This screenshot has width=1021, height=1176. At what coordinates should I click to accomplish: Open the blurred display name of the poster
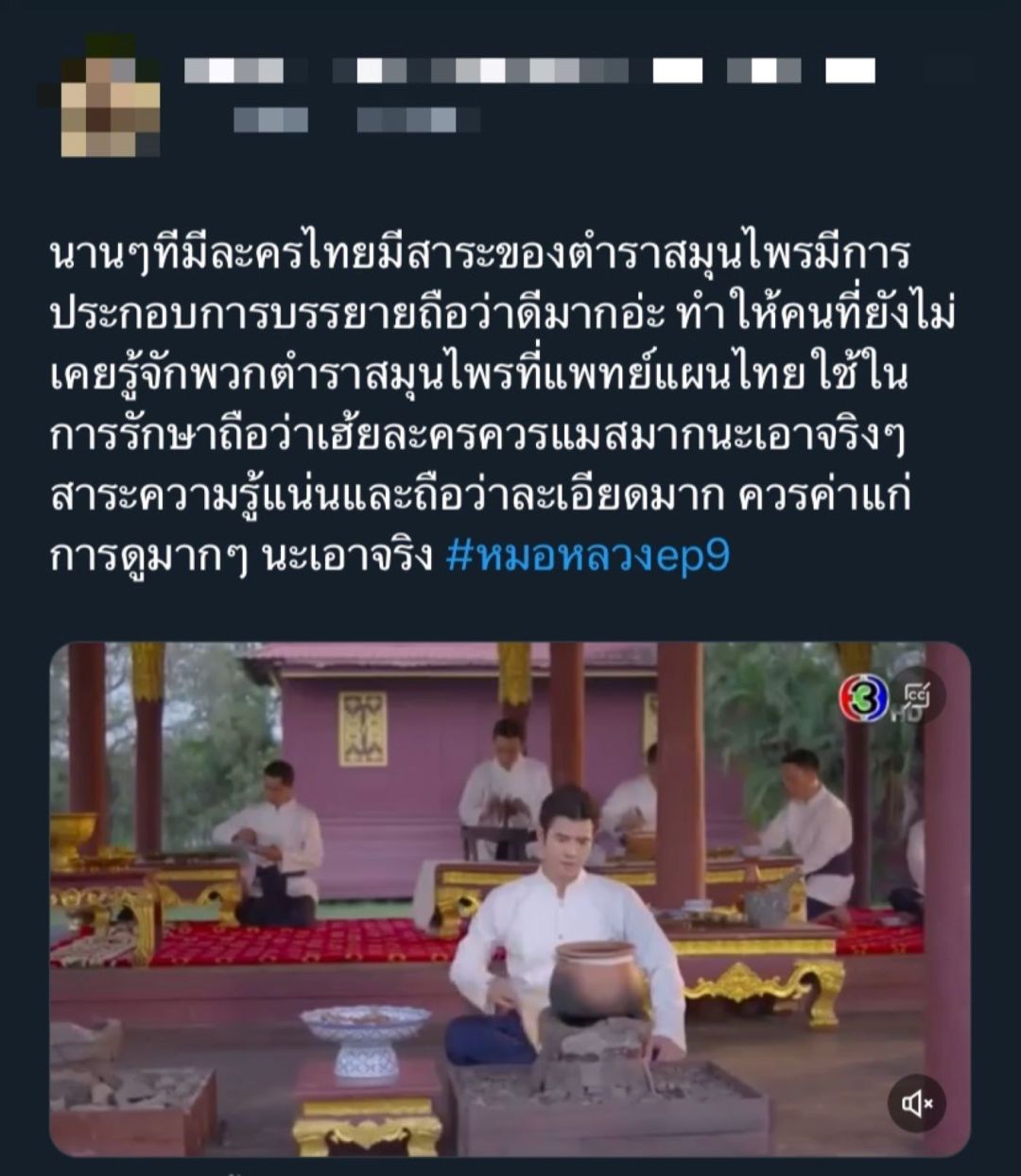(530, 71)
